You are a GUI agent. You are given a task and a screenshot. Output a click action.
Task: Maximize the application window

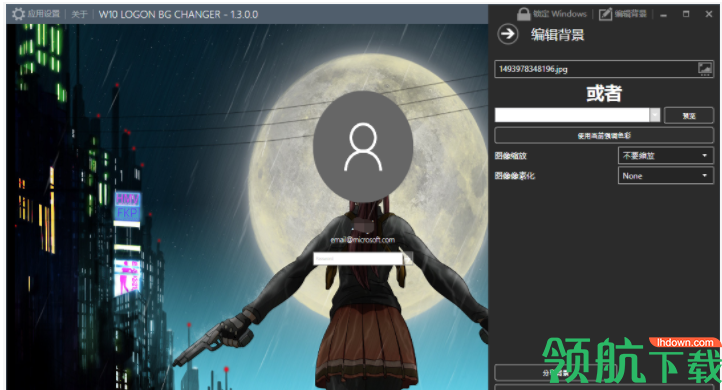coord(686,14)
